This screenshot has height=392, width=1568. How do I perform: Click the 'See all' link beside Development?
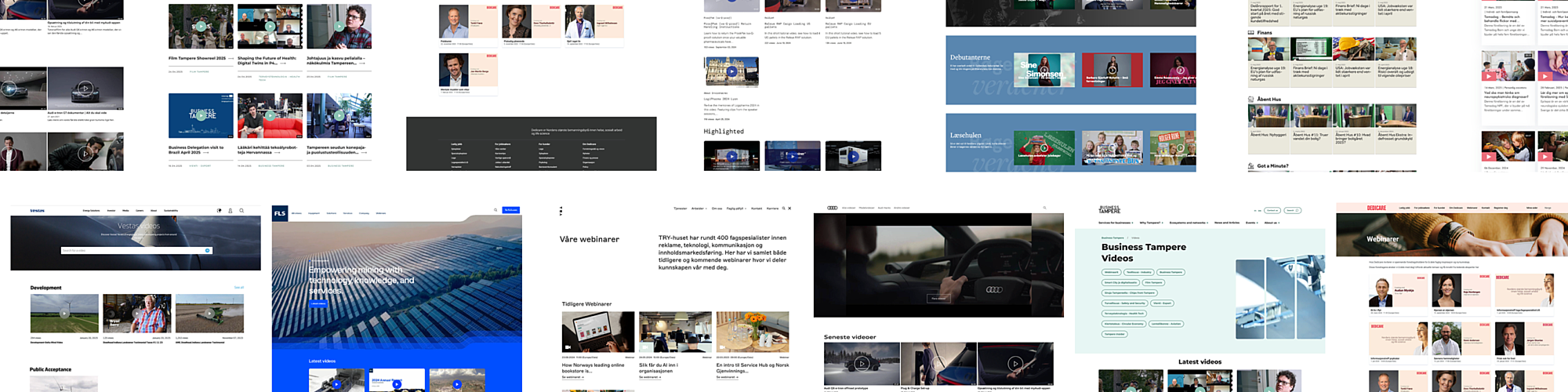pos(239,288)
